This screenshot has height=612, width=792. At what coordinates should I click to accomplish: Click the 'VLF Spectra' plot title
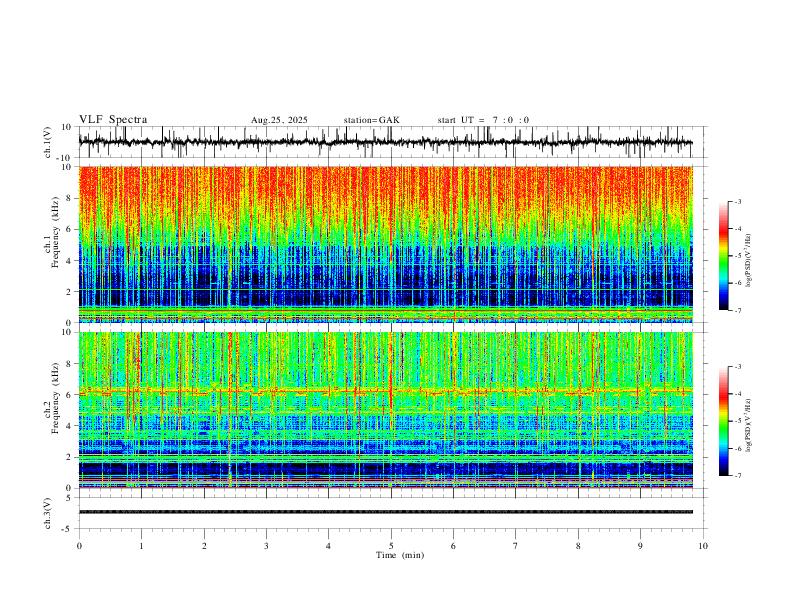(x=113, y=120)
